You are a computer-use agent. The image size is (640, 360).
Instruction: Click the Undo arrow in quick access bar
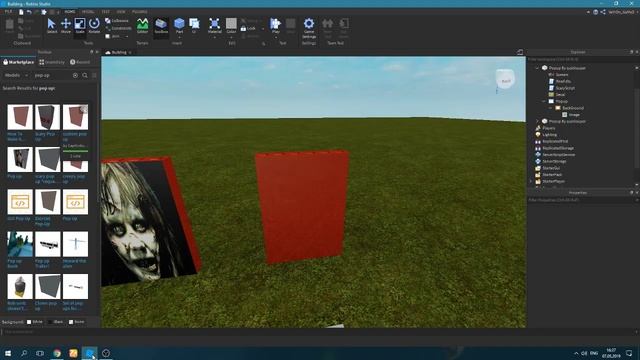[x=29, y=12]
